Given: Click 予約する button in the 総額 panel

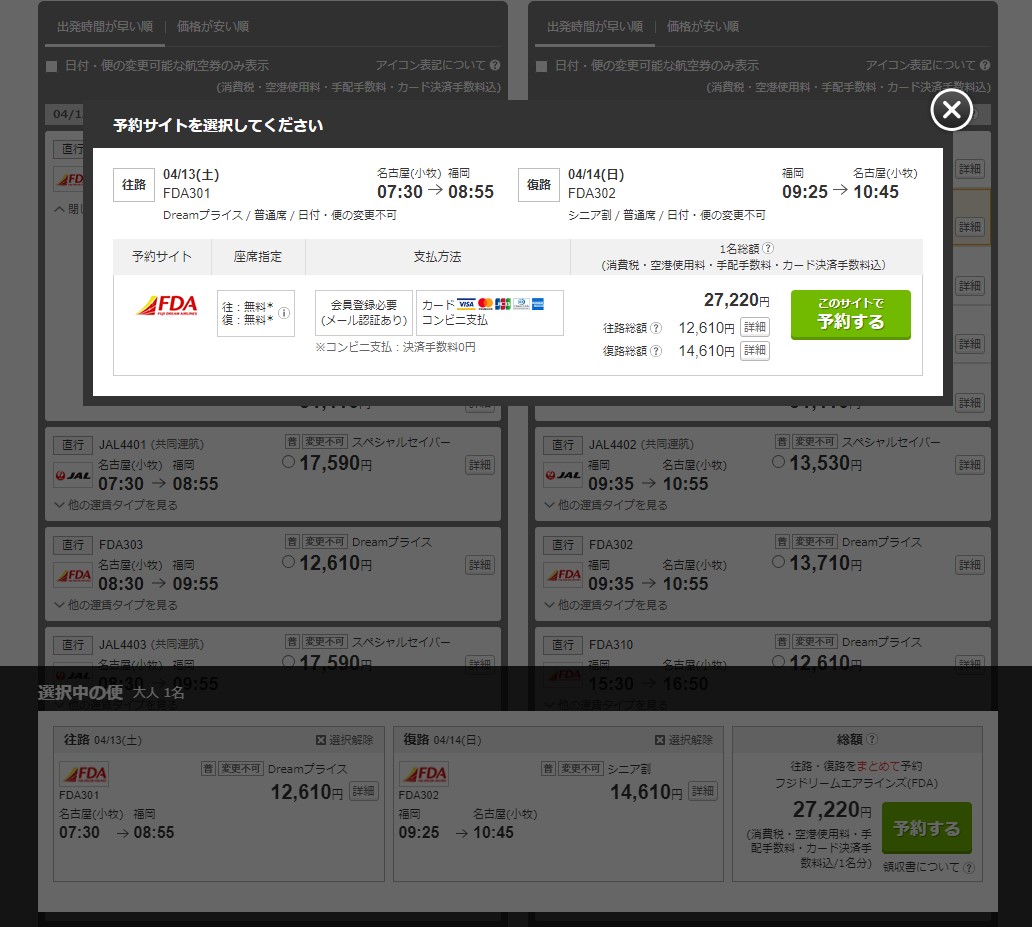Looking at the screenshot, I should (926, 828).
